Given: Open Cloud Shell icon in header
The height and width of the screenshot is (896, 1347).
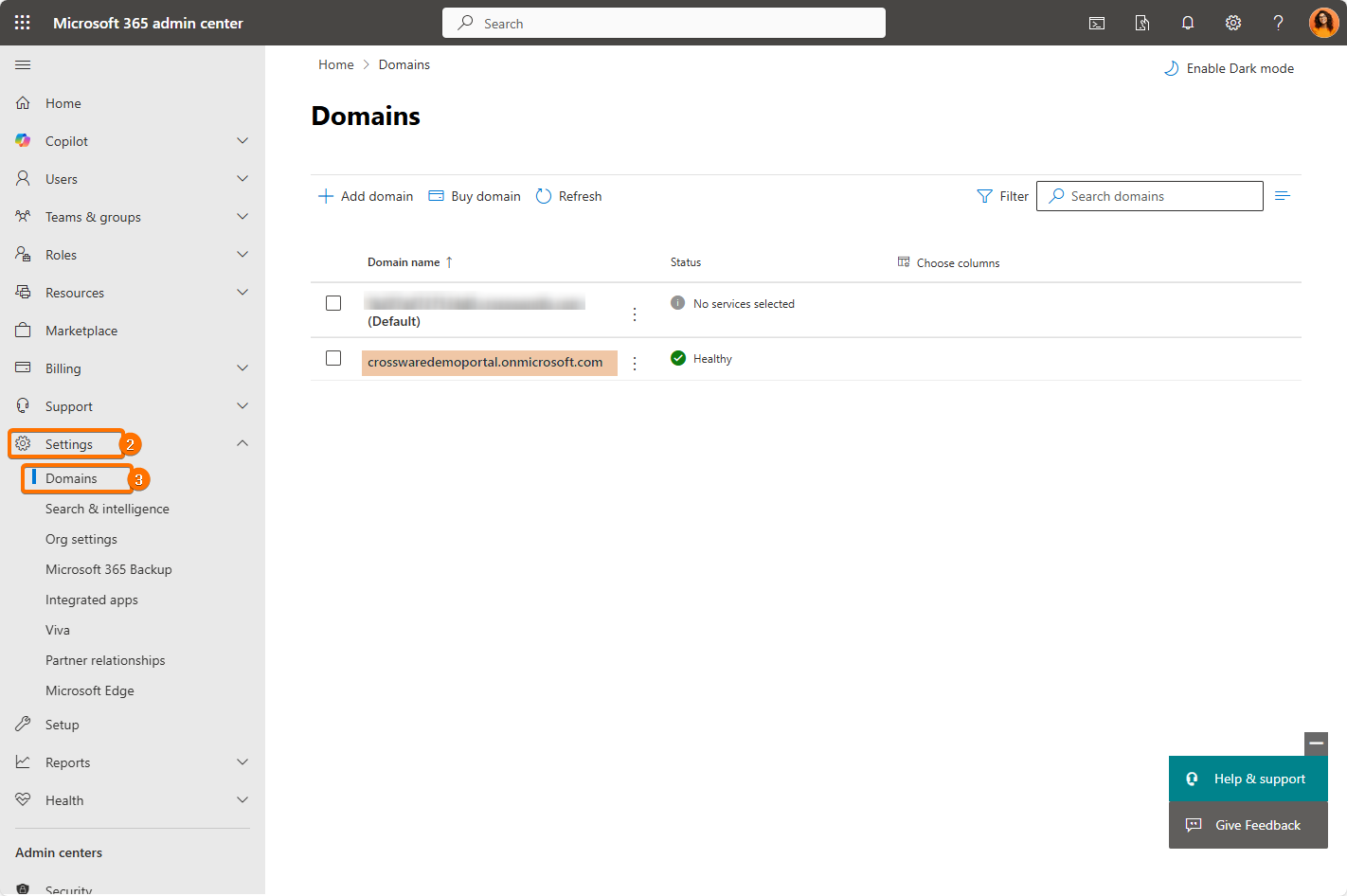Looking at the screenshot, I should [x=1097, y=23].
